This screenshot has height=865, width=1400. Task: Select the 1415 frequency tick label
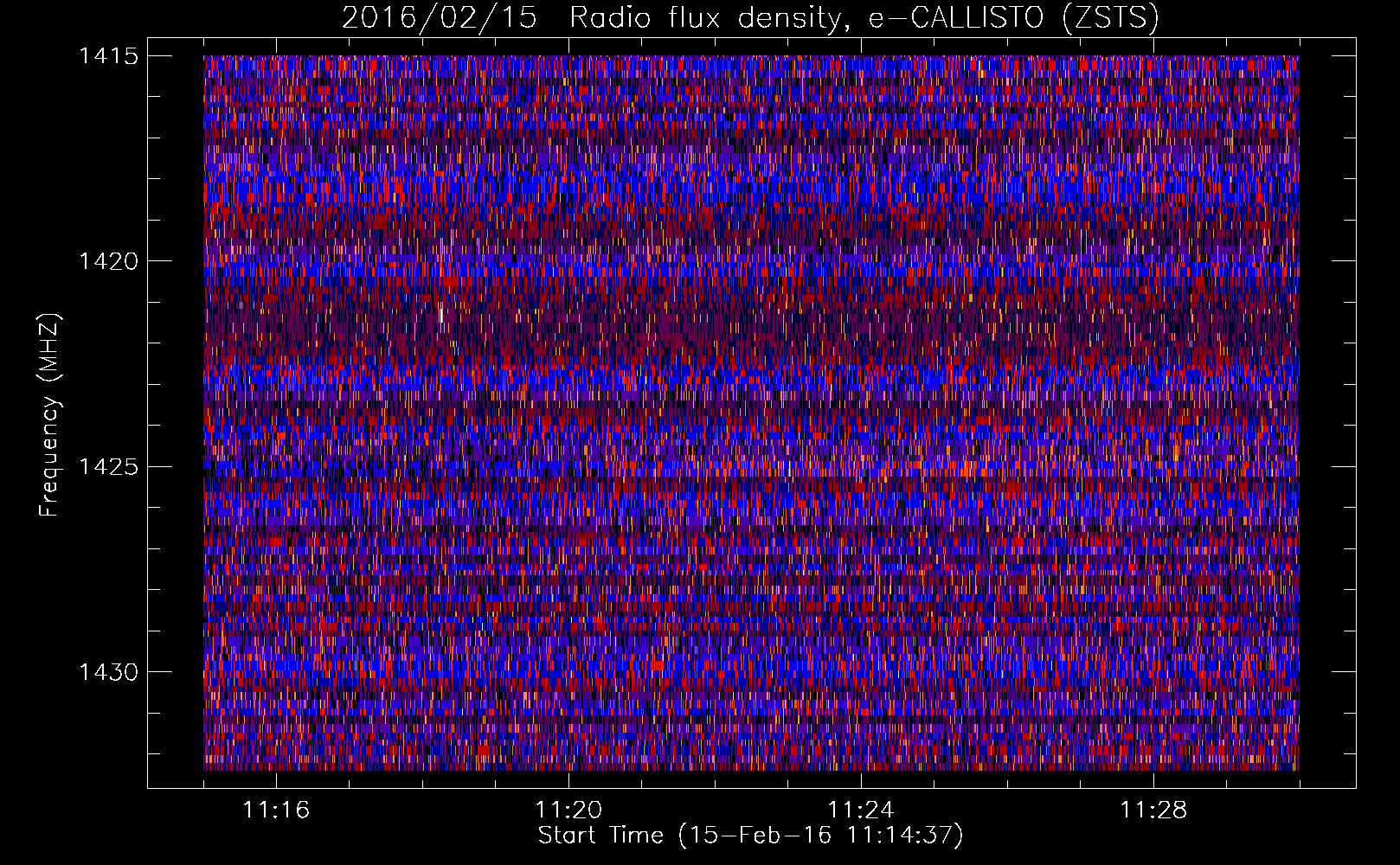click(109, 56)
